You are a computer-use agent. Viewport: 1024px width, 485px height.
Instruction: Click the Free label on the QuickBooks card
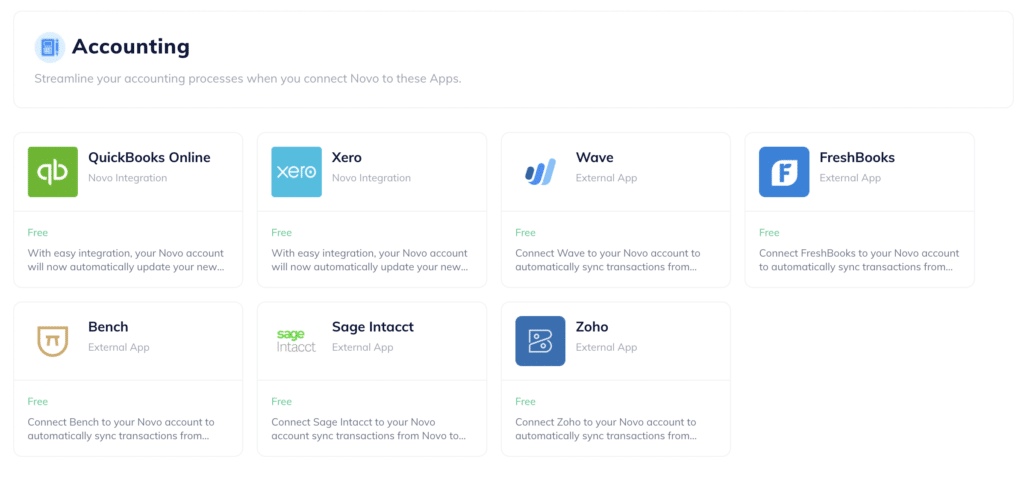[x=38, y=232]
